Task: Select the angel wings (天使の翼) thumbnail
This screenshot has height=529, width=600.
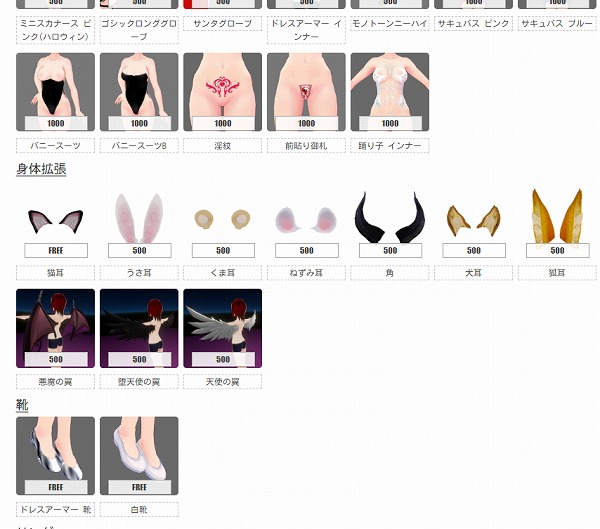Action: tap(222, 328)
